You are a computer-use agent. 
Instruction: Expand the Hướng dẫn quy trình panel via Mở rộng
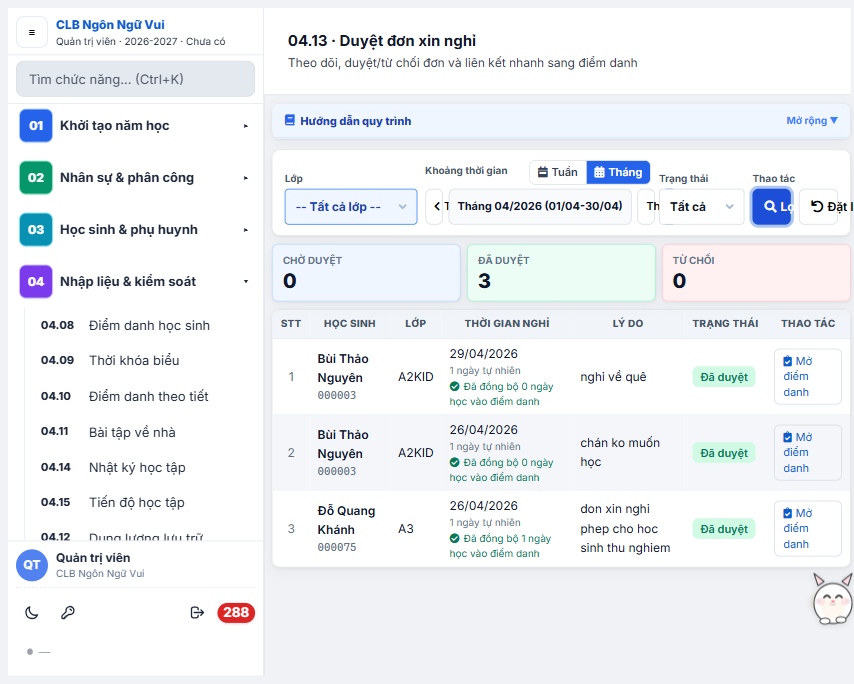[812, 120]
